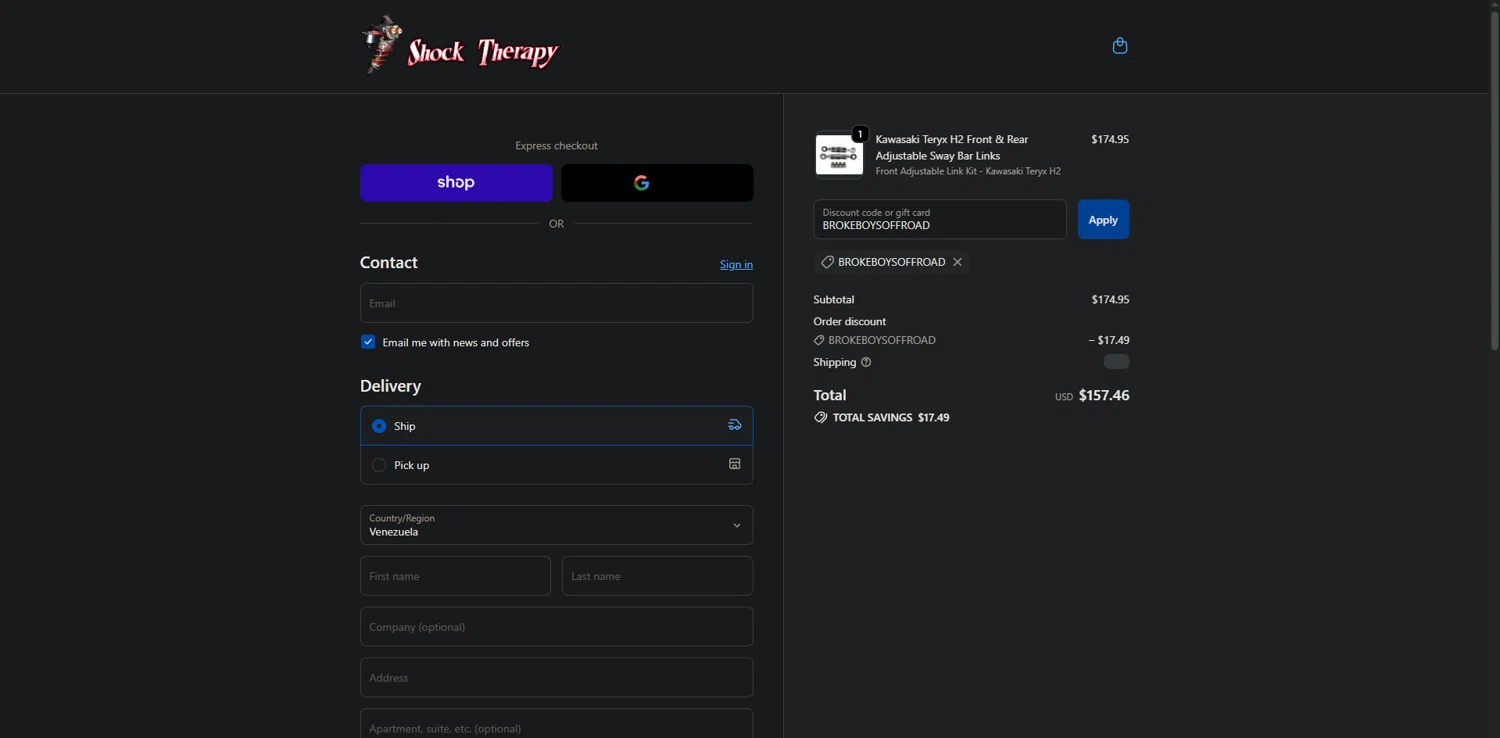This screenshot has height=738, width=1500.
Task: Click the Total amount $157.46
Action: tap(1104, 395)
